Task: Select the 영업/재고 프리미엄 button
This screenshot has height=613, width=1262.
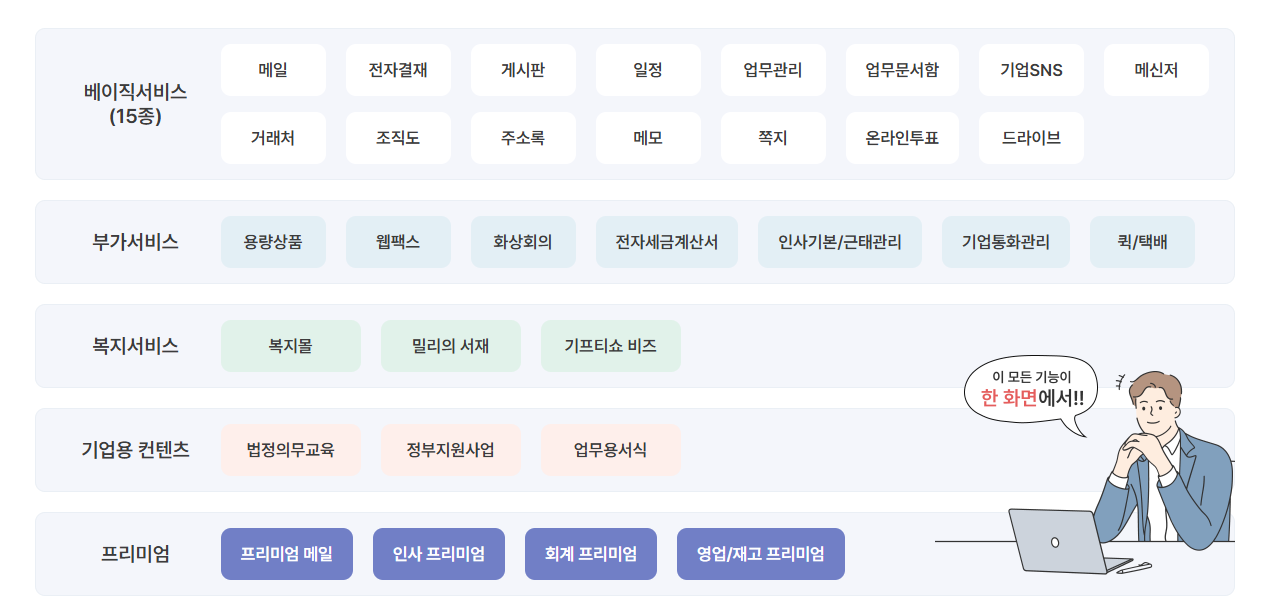Action: [760, 554]
